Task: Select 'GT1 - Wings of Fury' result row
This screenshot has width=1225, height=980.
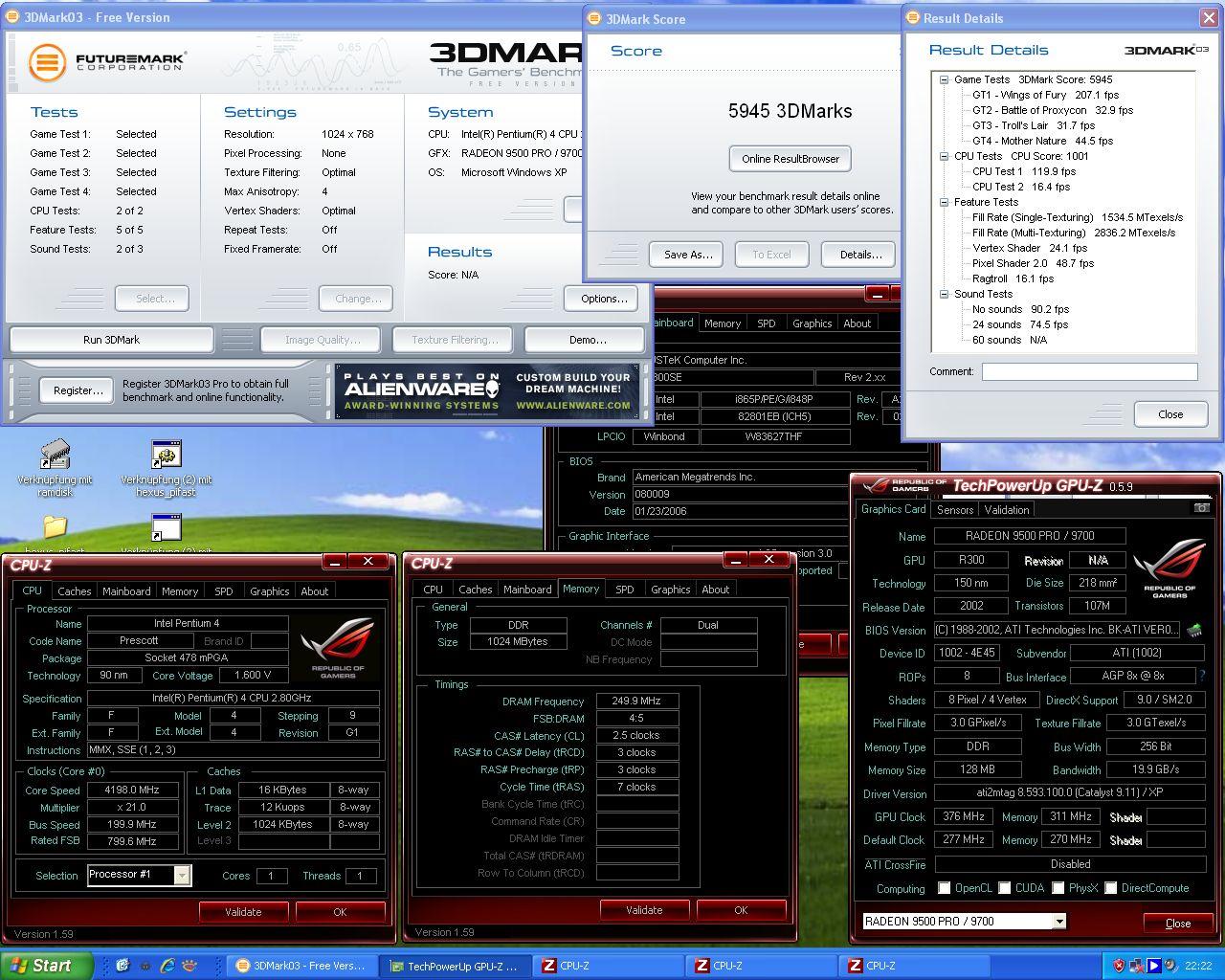Action: pyautogui.click(x=1045, y=95)
